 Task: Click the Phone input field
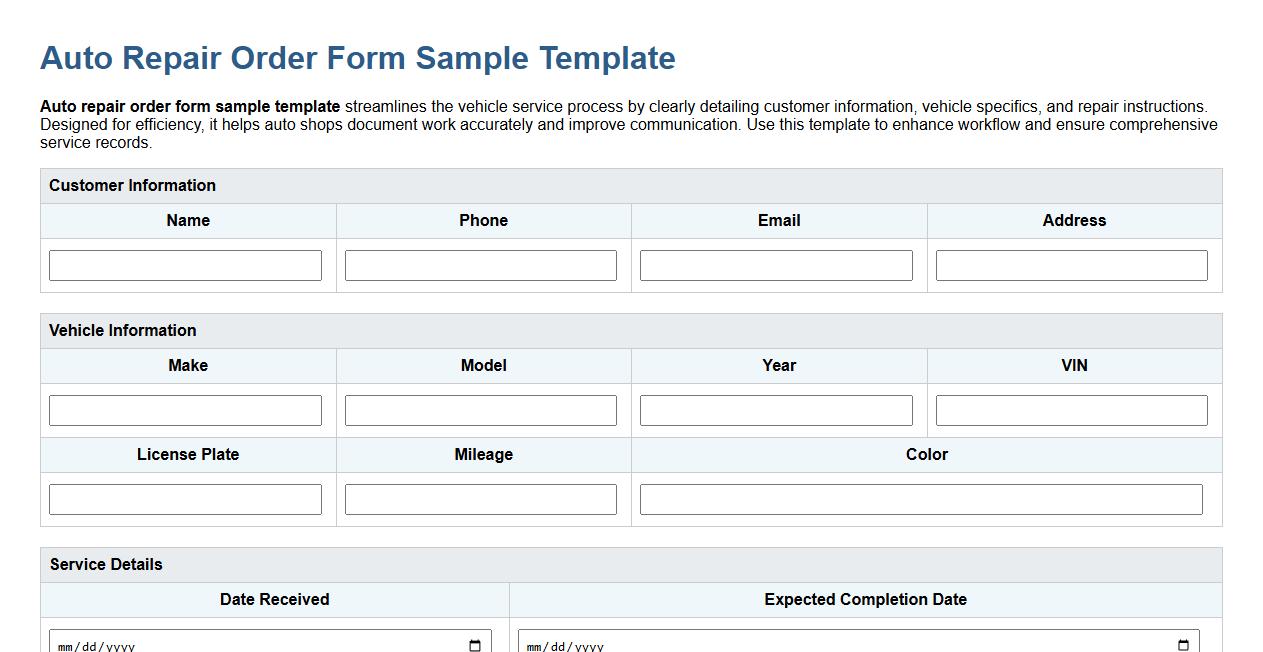point(481,264)
